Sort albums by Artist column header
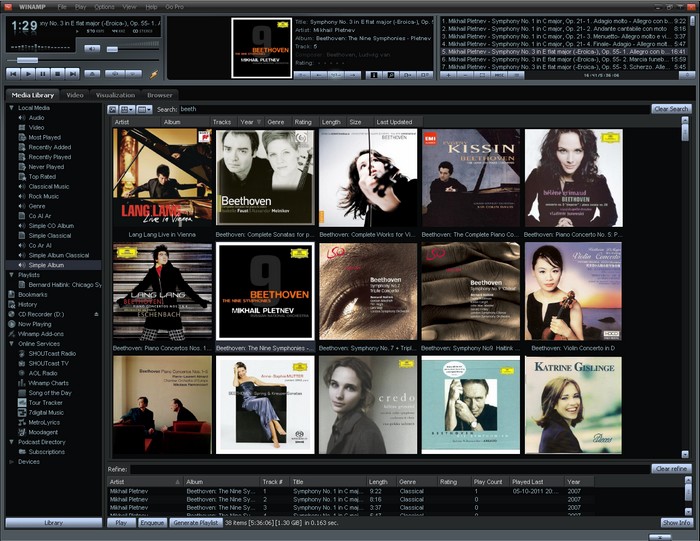The width and height of the screenshot is (700, 541). (x=136, y=122)
